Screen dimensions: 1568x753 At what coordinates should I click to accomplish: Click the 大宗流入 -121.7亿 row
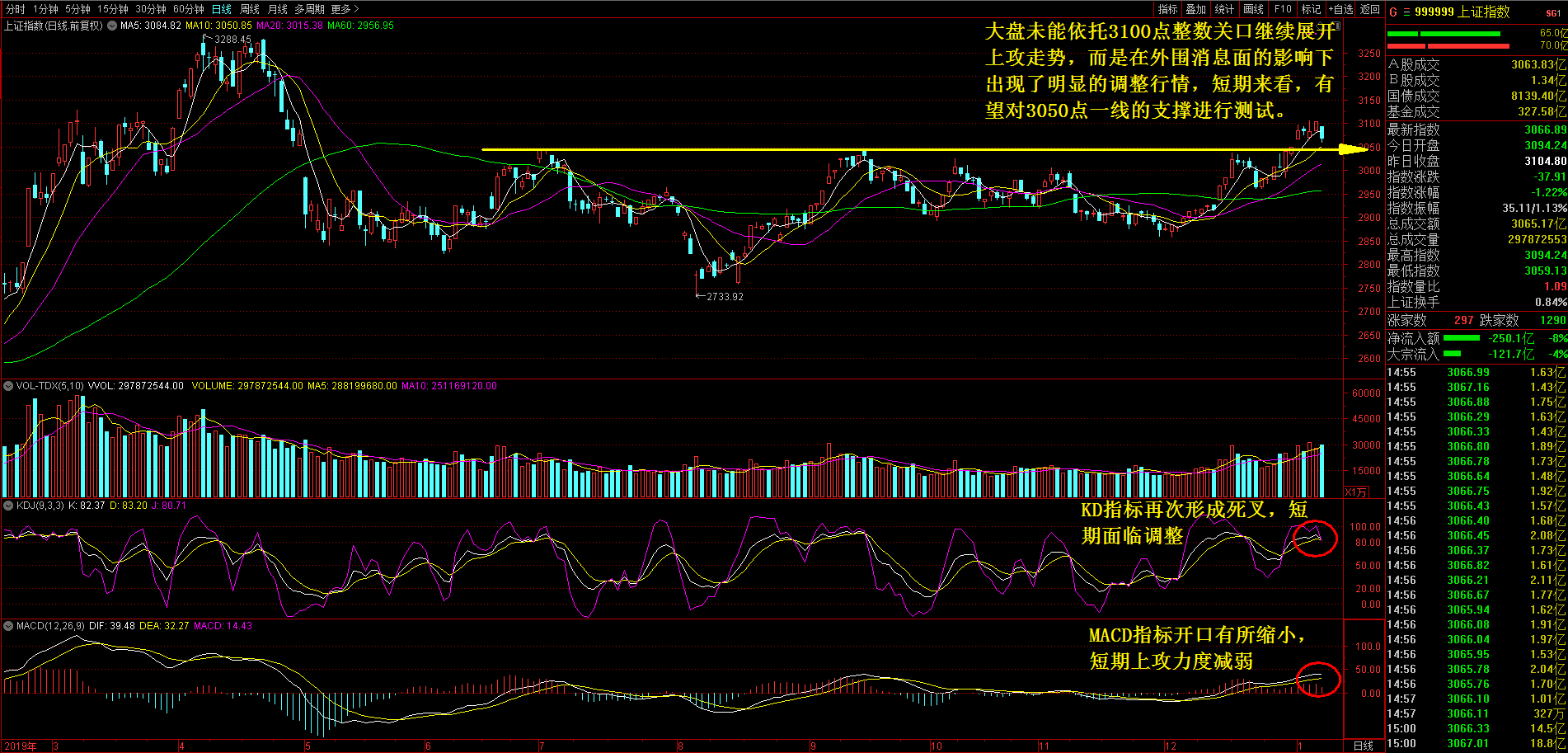pyautogui.click(x=1476, y=354)
